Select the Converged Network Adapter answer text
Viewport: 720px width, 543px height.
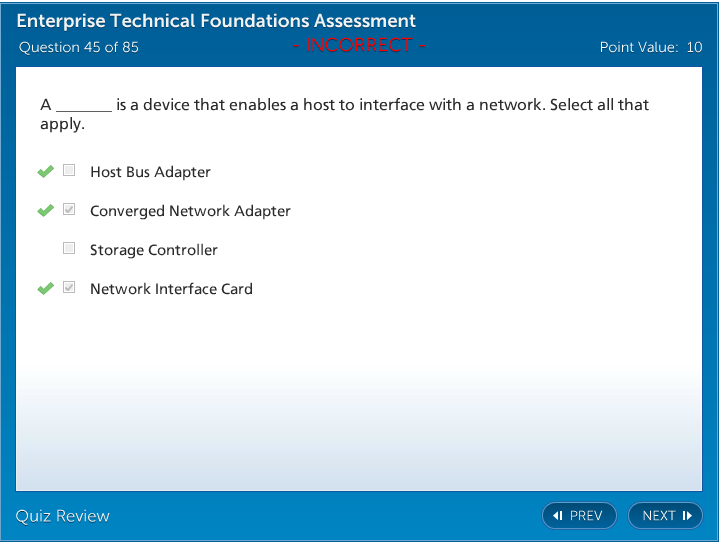(190, 211)
